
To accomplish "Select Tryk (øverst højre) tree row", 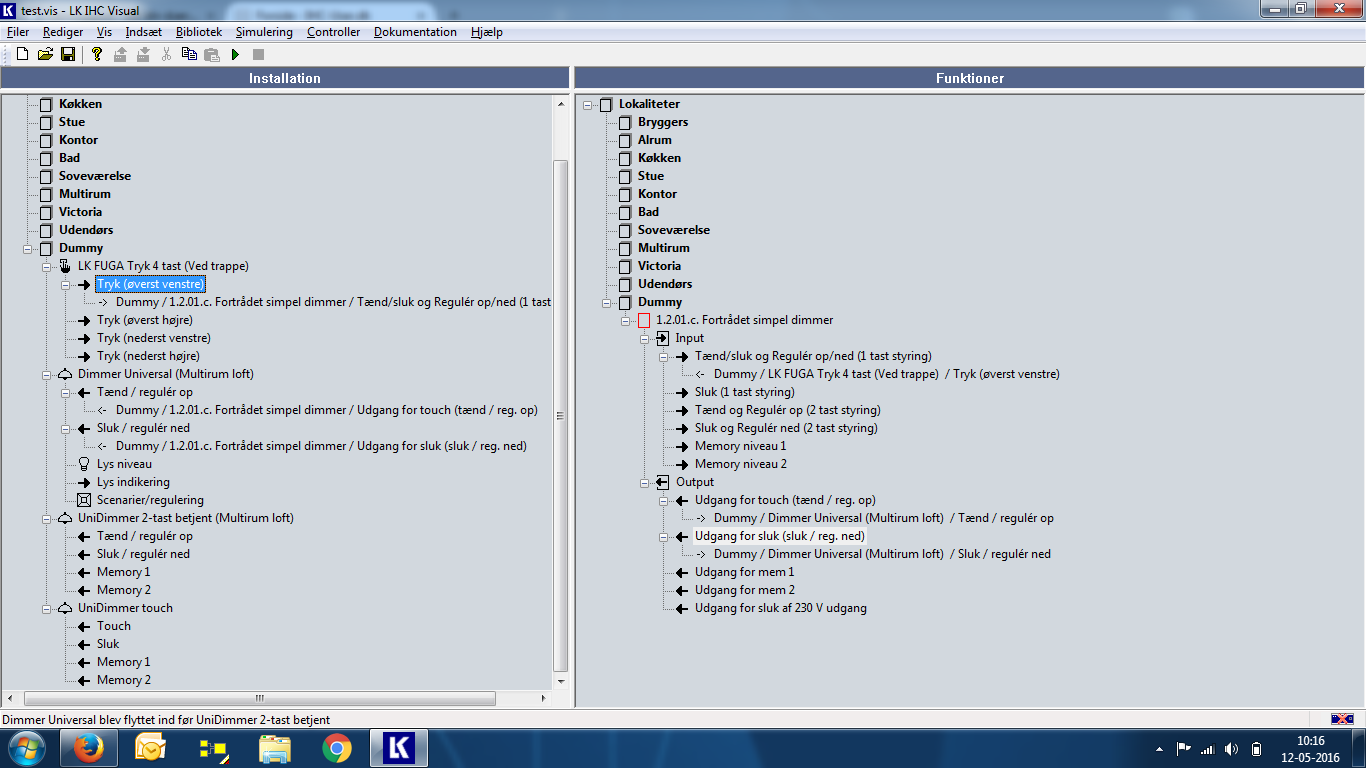I will point(145,320).
